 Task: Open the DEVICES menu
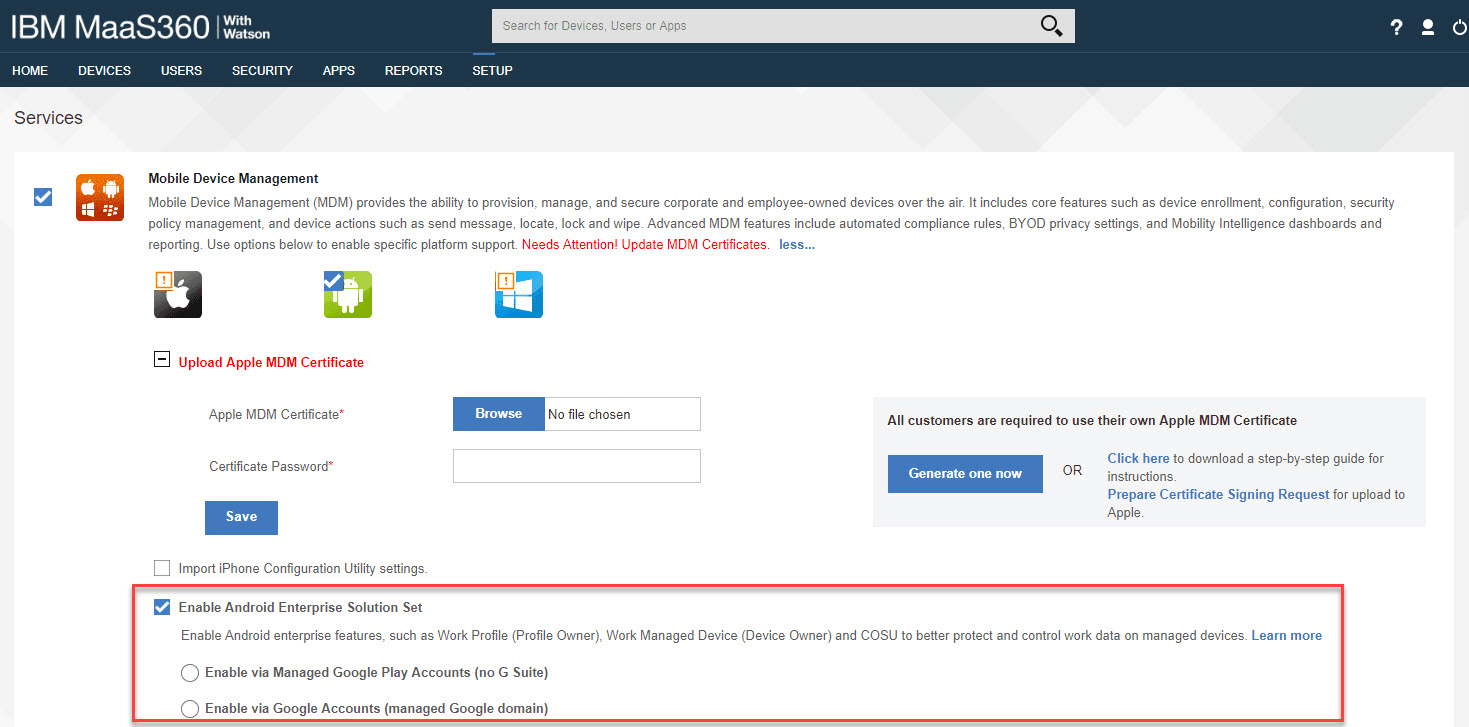pyautogui.click(x=105, y=71)
